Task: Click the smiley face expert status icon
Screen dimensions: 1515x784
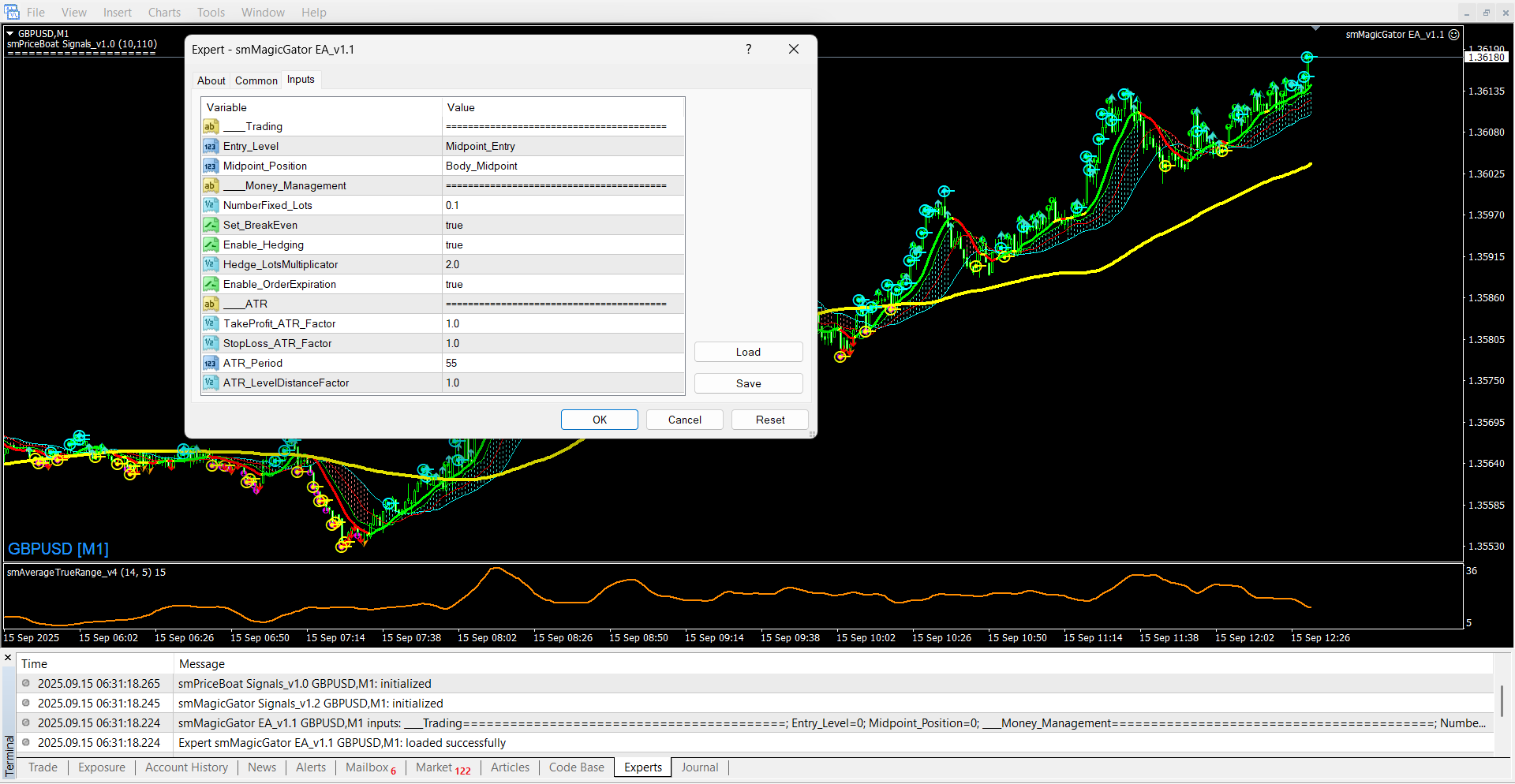Action: 1454,35
